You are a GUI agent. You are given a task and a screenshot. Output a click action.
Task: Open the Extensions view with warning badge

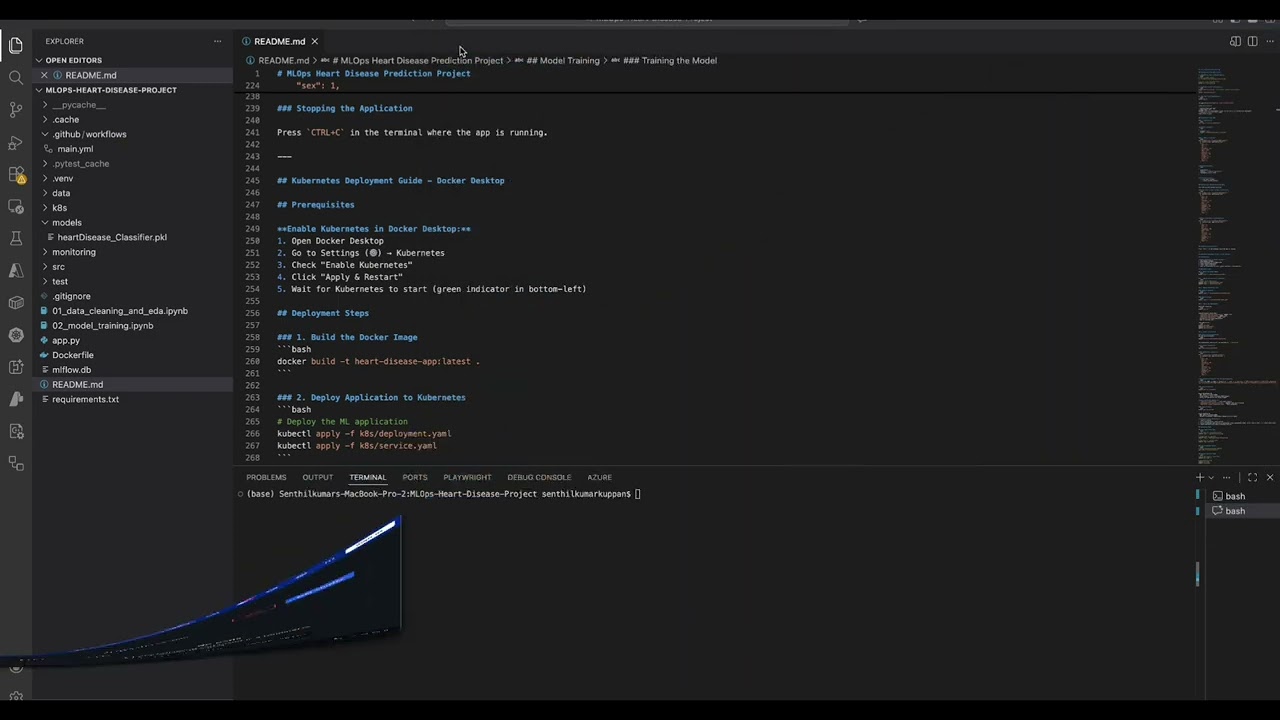point(16,174)
